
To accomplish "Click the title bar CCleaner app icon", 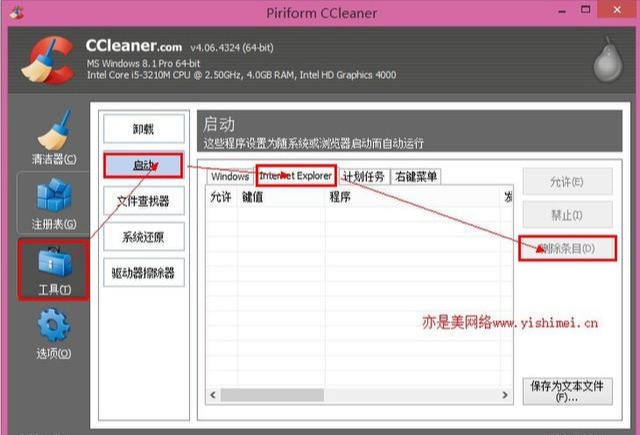I will coord(17,12).
